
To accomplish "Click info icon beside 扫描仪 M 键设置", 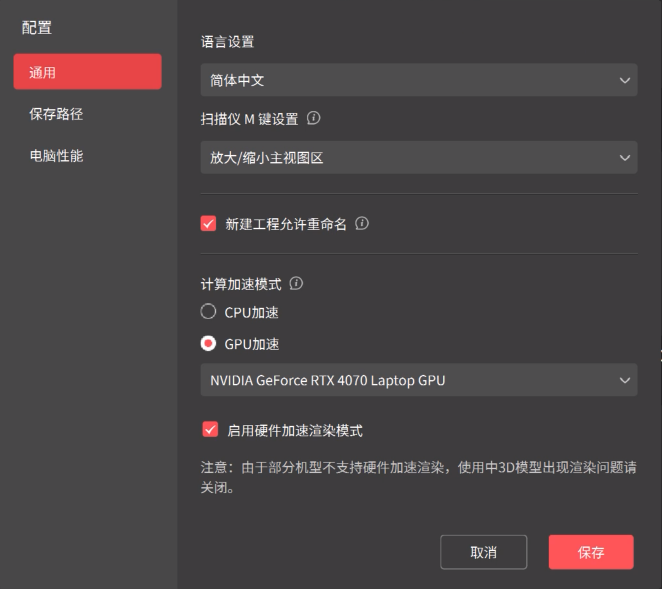I will pyautogui.click(x=313, y=118).
